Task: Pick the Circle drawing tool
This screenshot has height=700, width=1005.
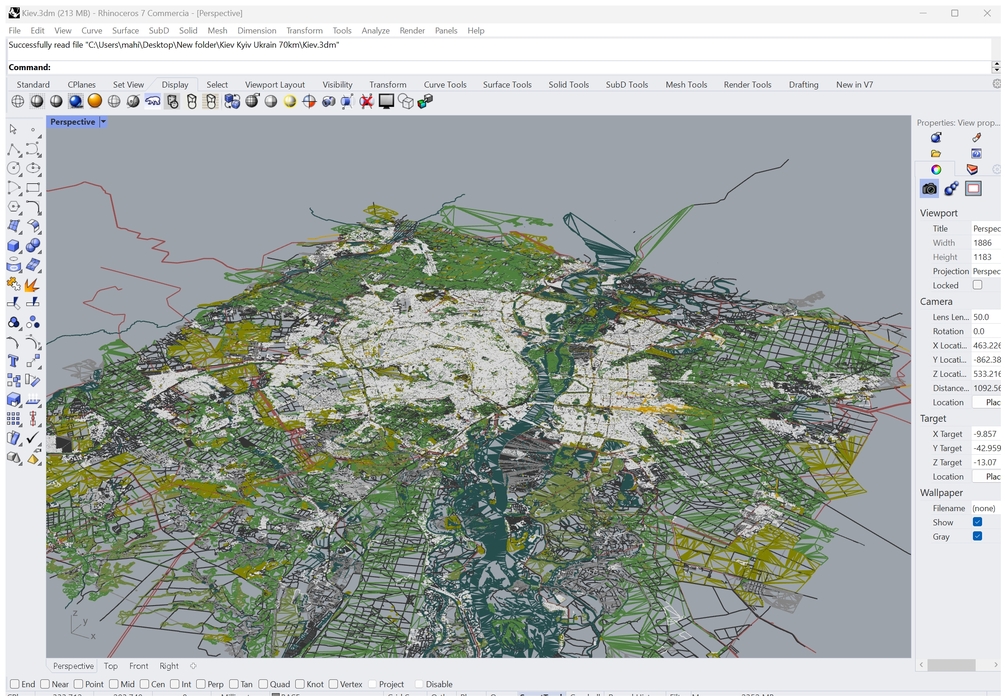Action: tap(14, 169)
